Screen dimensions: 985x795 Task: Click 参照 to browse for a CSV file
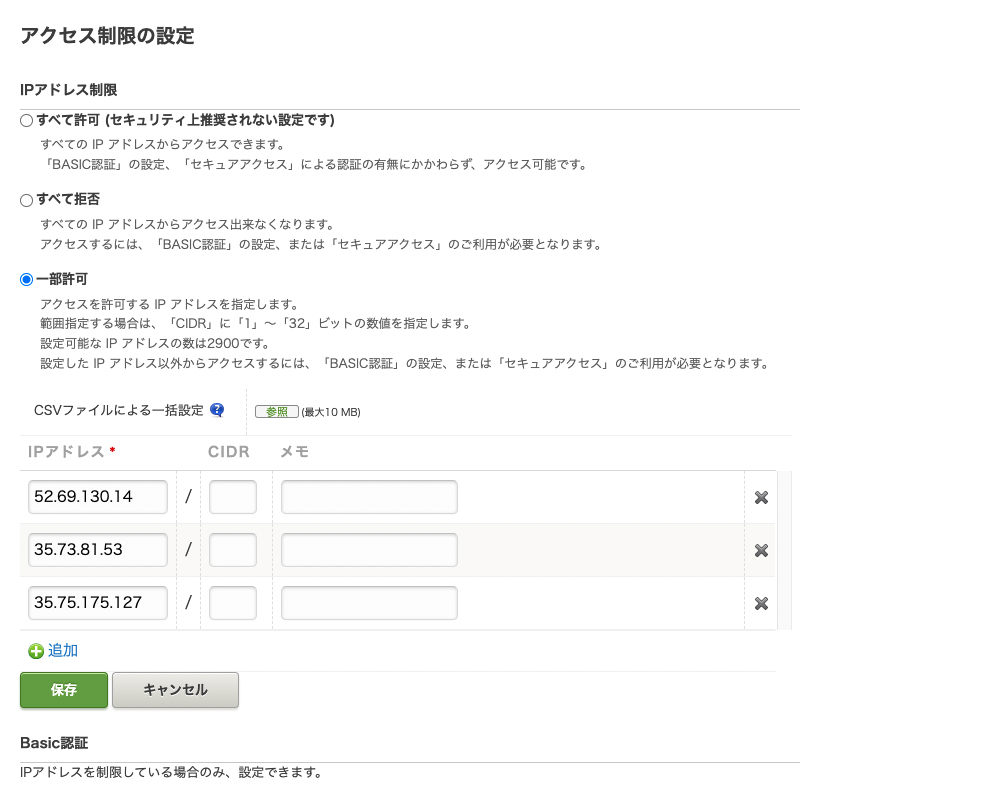tap(276, 411)
